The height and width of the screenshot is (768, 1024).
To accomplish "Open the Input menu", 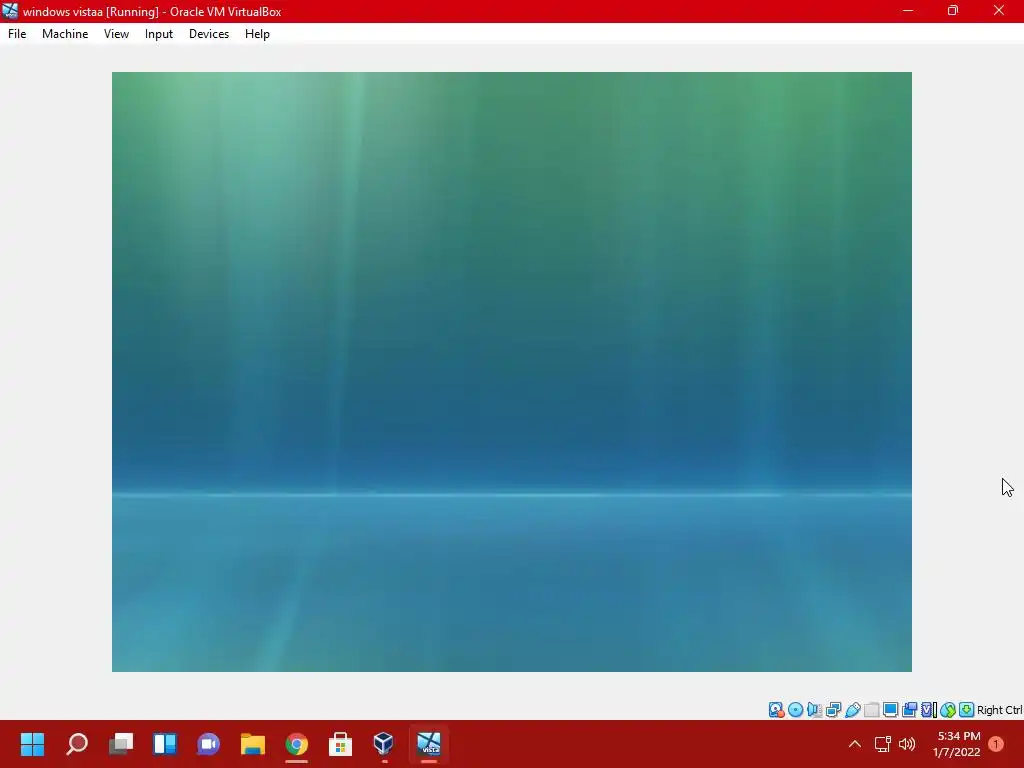I will [x=159, y=34].
